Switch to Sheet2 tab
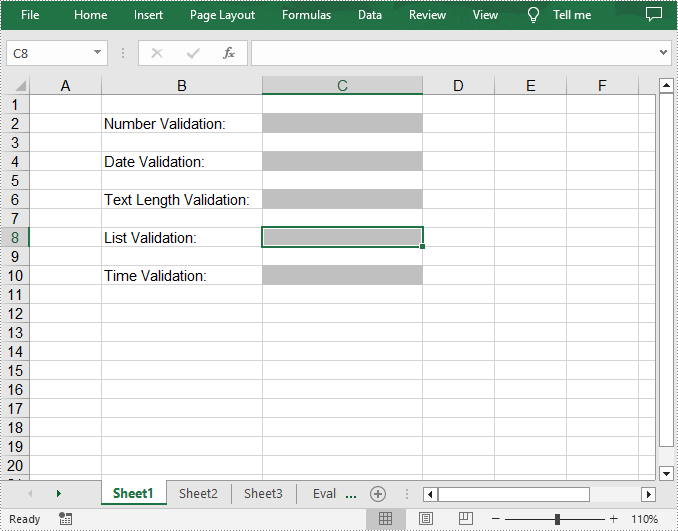 [x=198, y=493]
